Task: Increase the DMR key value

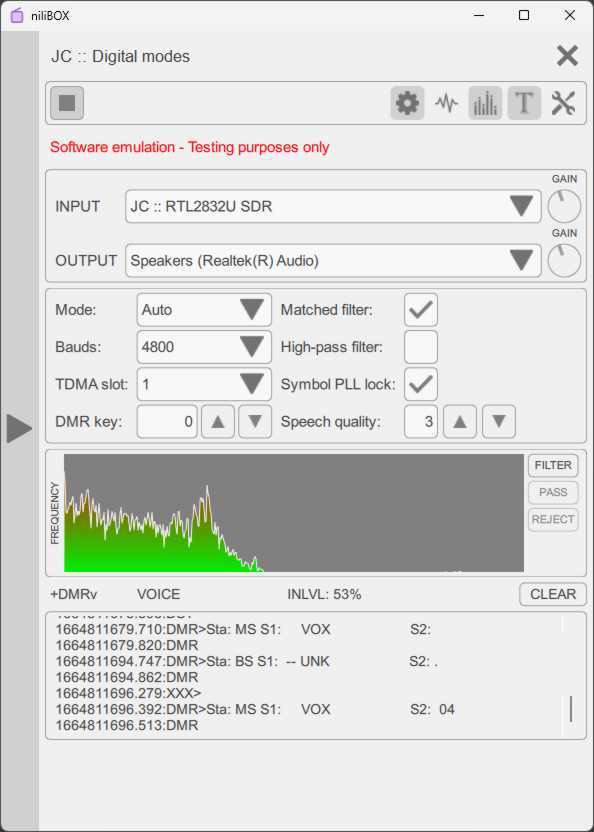Action: click(218, 422)
